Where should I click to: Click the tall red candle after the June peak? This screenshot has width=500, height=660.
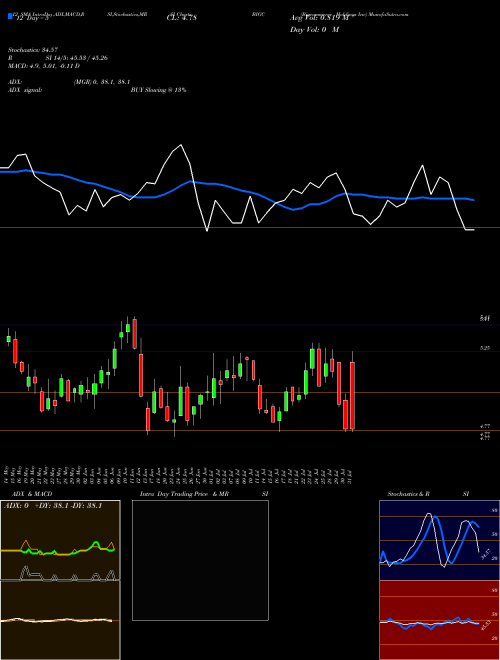[x=141, y=375]
